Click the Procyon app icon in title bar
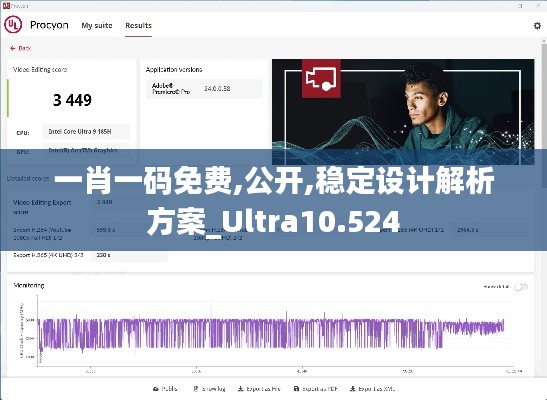 click(6, 6)
